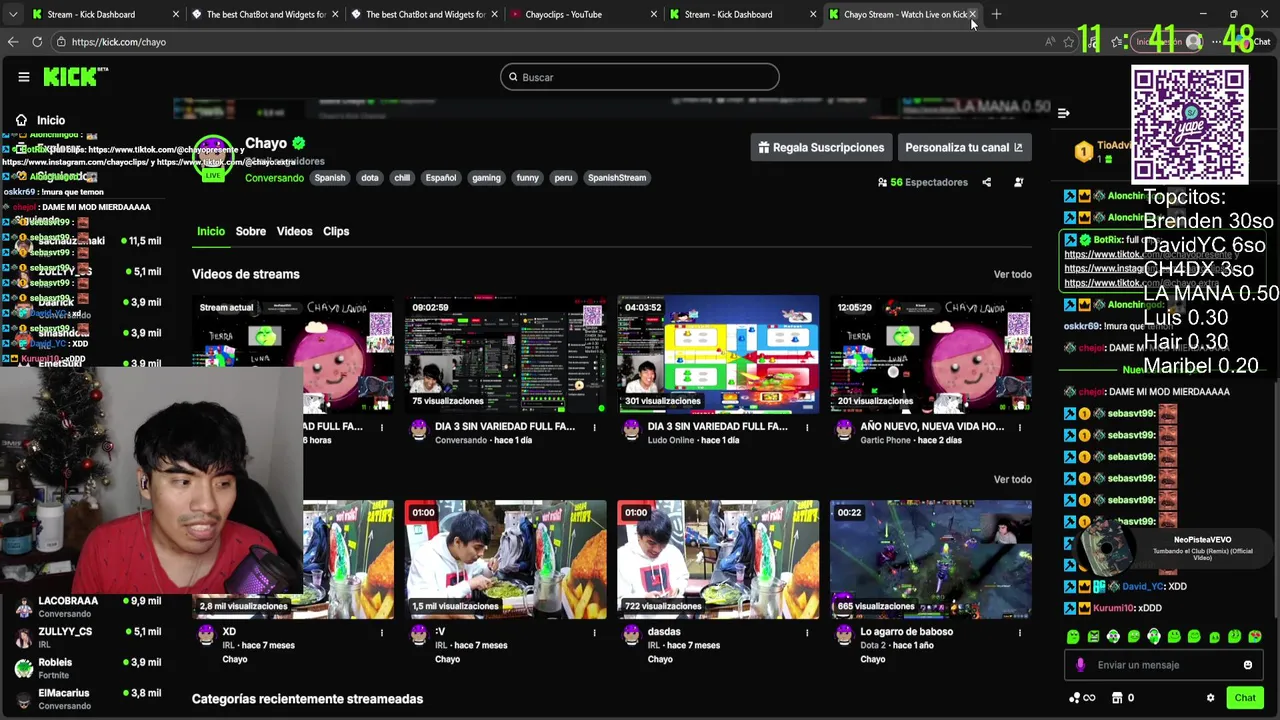
Task: Click Kurumi10 username in chat
Action: point(1114,608)
